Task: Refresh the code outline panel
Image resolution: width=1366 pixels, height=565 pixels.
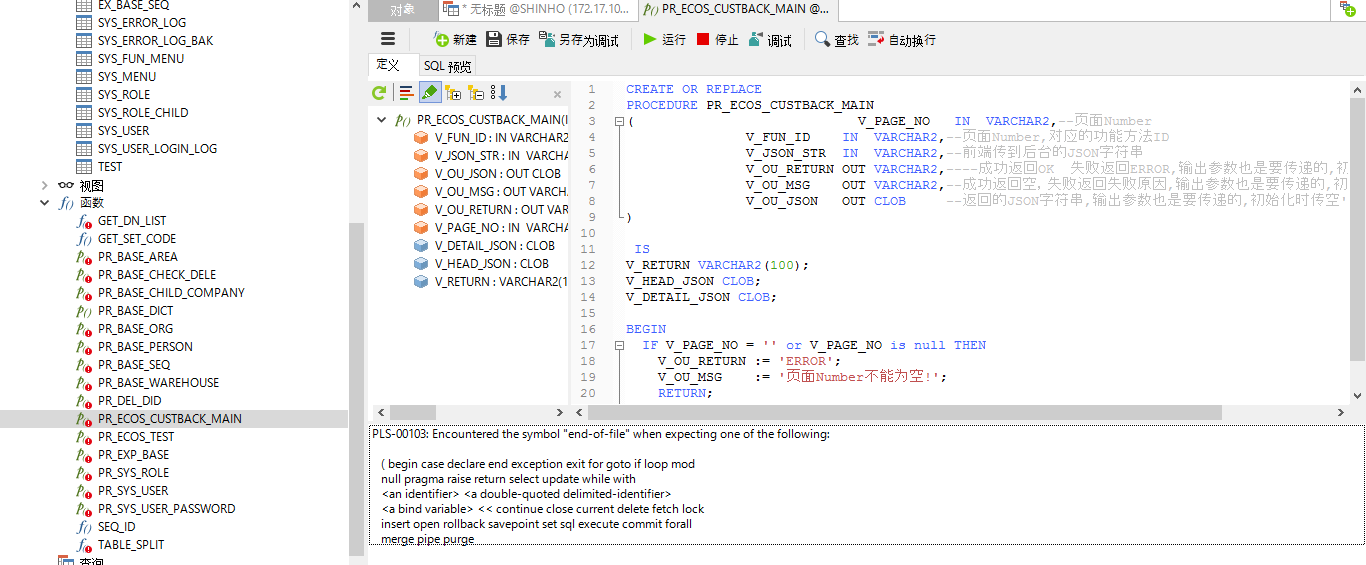Action: (x=379, y=93)
